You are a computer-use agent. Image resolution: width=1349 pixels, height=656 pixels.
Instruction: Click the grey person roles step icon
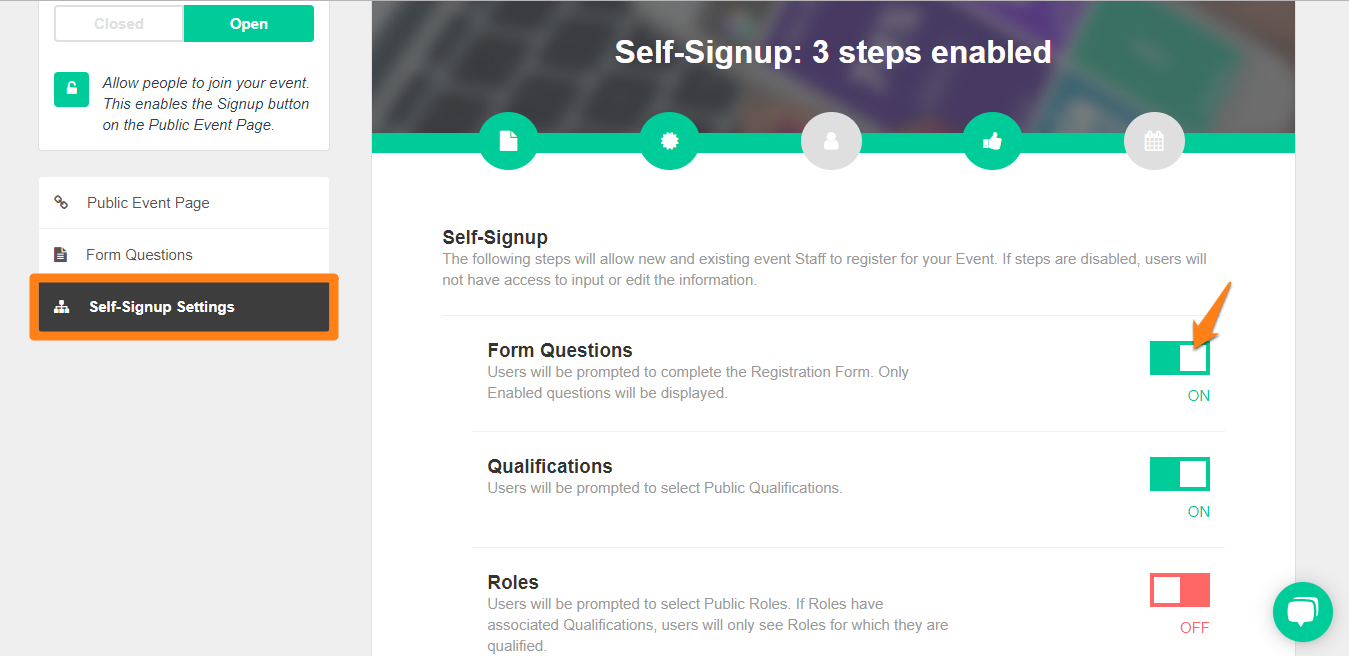tap(831, 141)
